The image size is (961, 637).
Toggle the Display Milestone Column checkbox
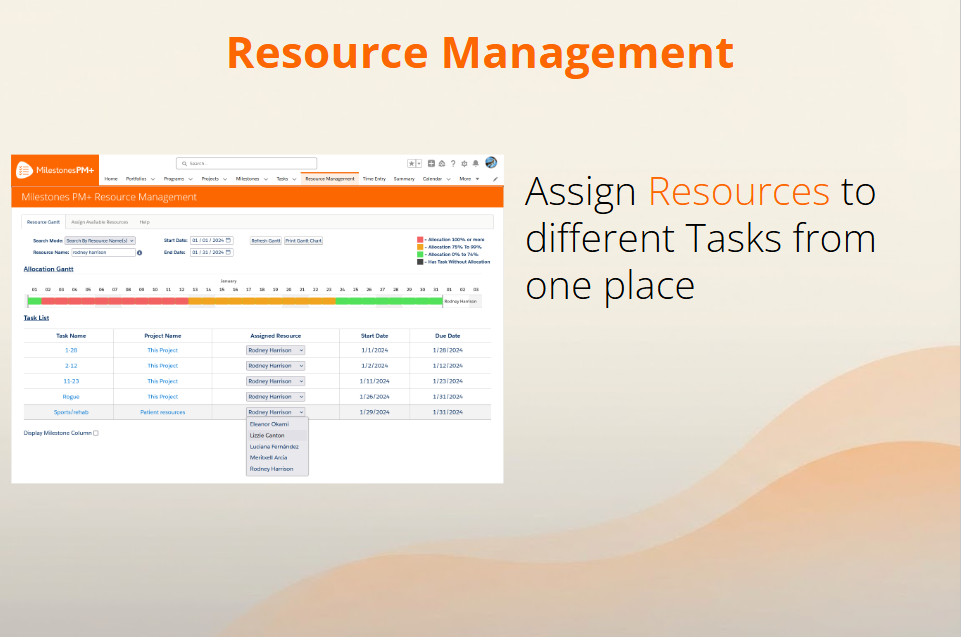[x=96, y=433]
